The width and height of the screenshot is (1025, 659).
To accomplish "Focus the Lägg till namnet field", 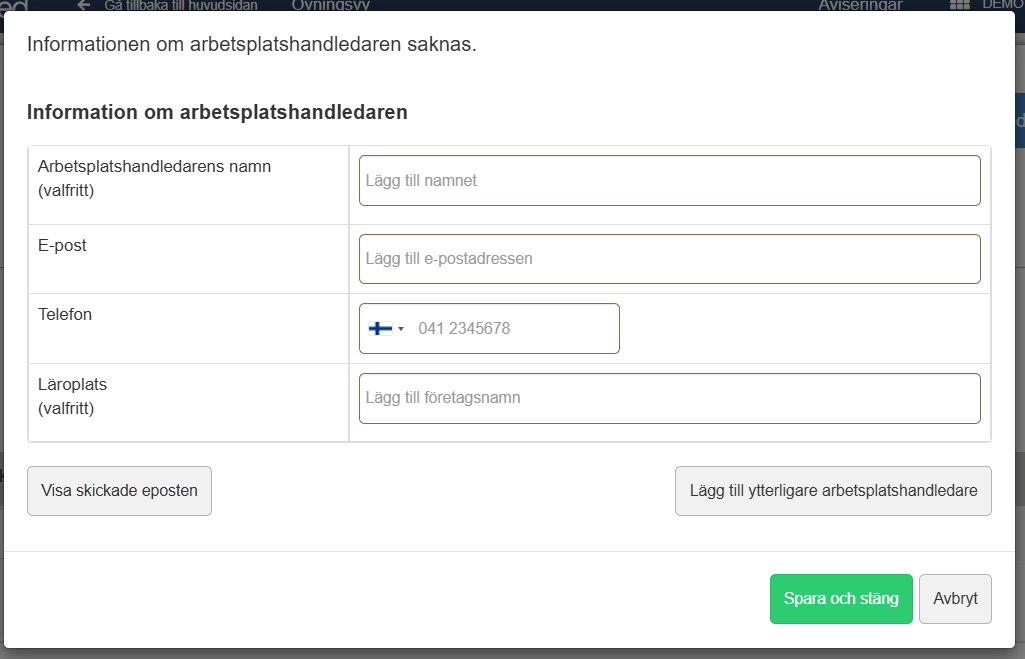I will [x=669, y=180].
